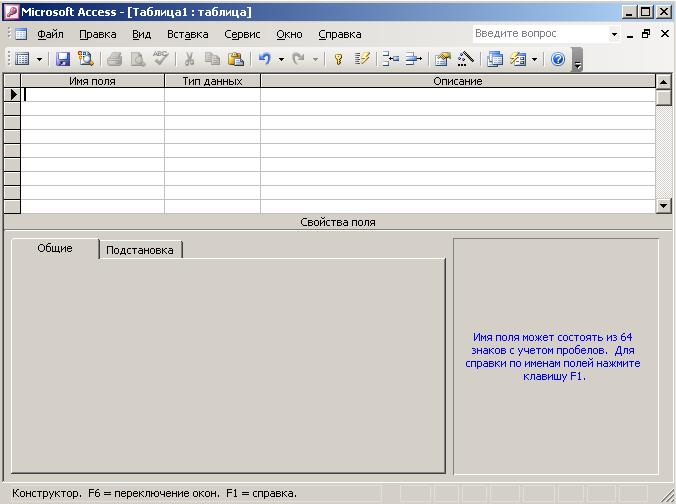Open the Файл menu

click(50, 34)
